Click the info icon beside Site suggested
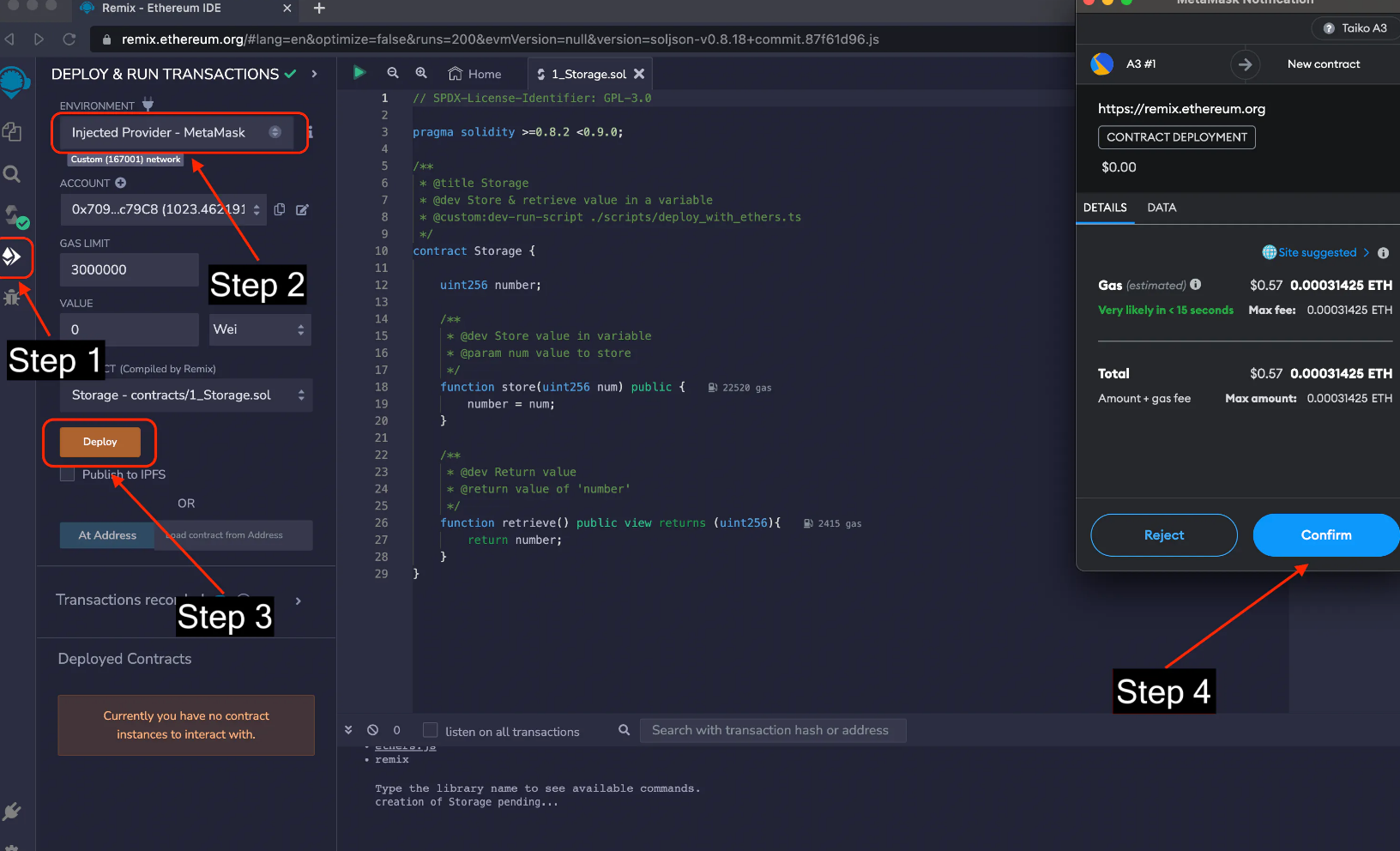 point(1383,252)
